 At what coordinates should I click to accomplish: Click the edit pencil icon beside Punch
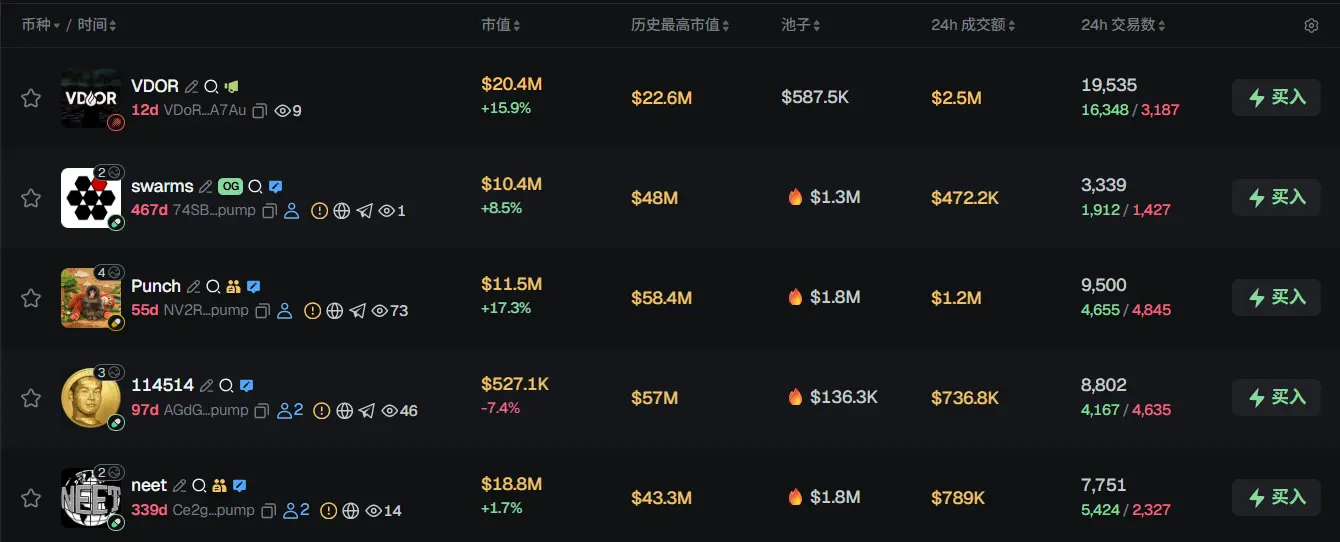(193, 287)
